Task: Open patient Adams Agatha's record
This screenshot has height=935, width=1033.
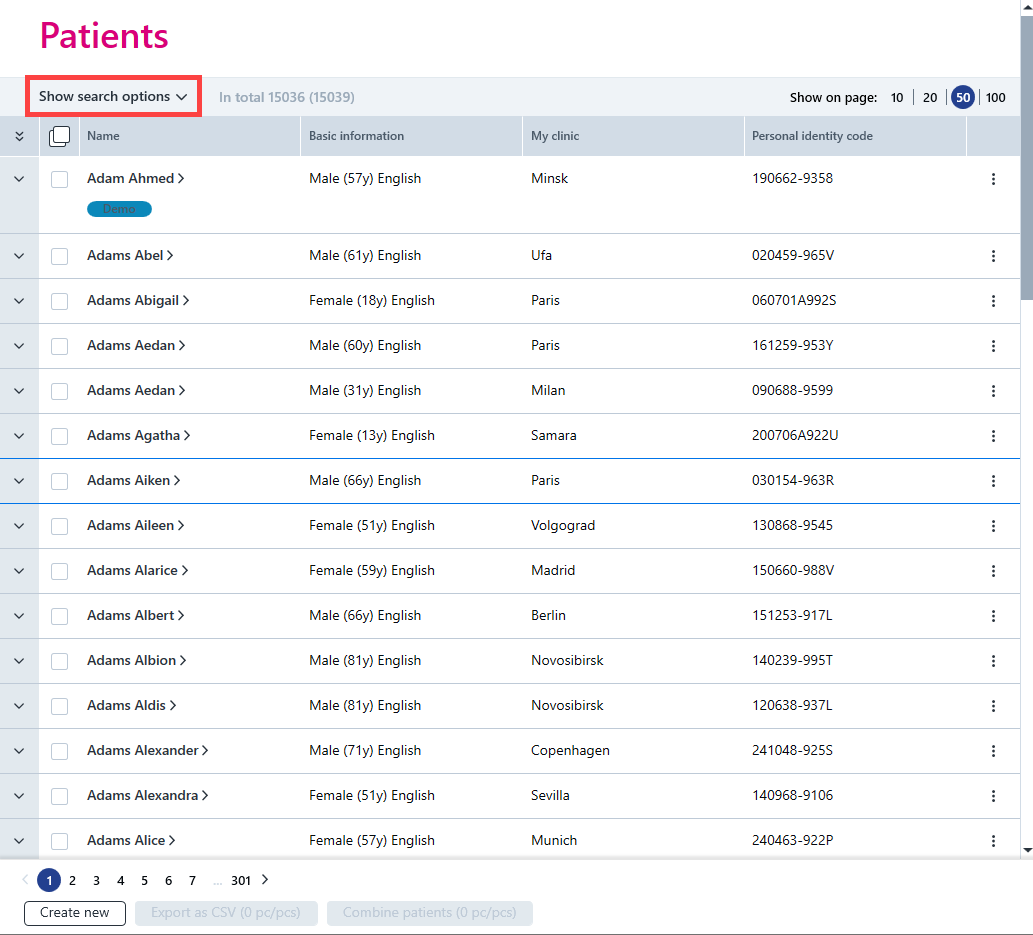Action: click(138, 436)
